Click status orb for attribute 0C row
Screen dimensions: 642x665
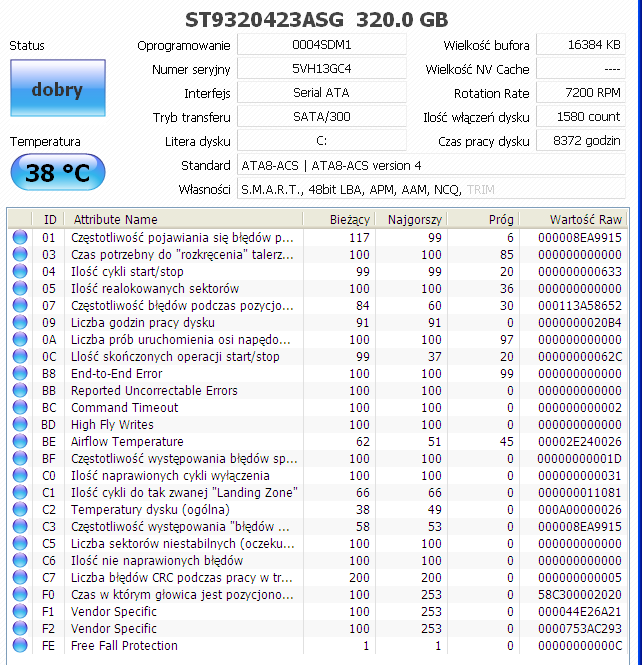coord(20,356)
